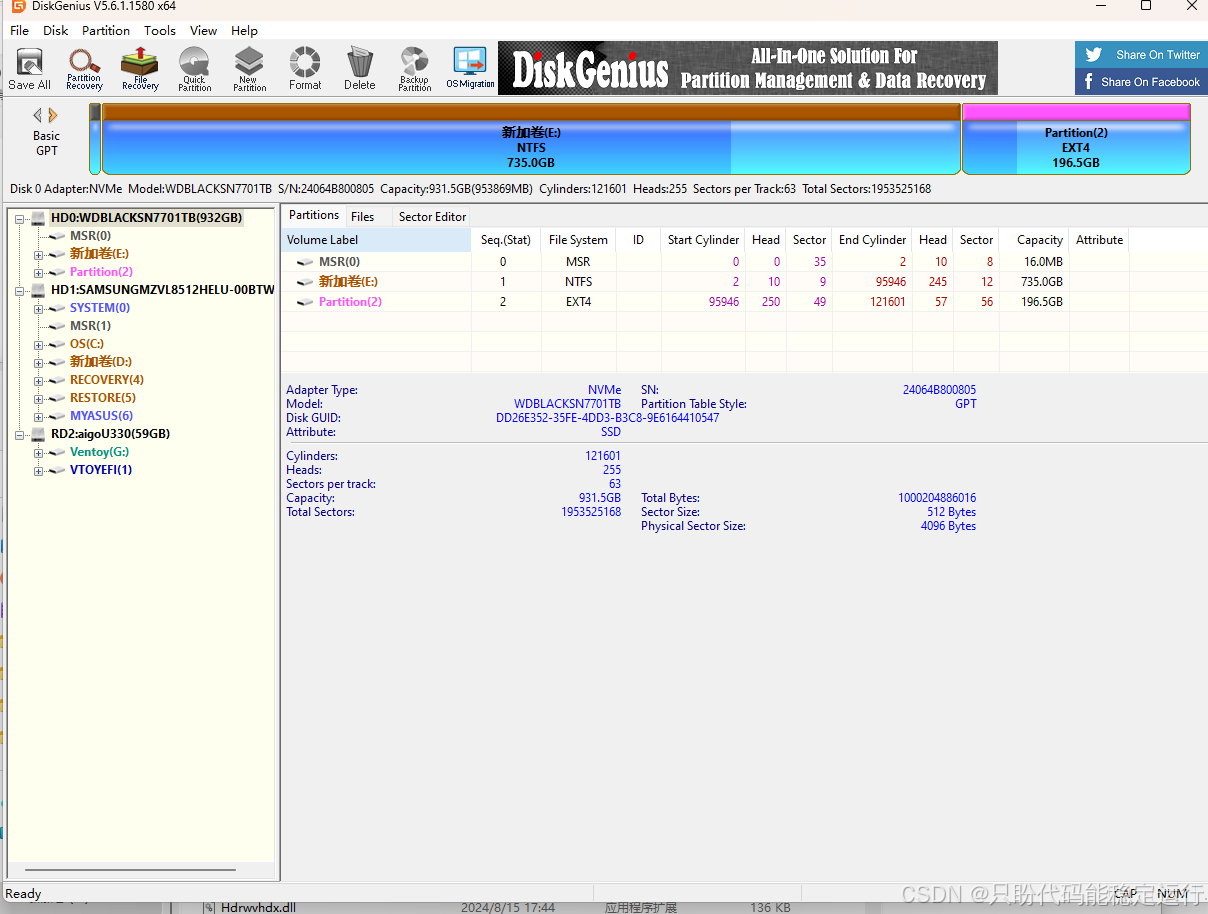Click the EXT4 file system cell
1208x914 pixels.
[x=578, y=302]
